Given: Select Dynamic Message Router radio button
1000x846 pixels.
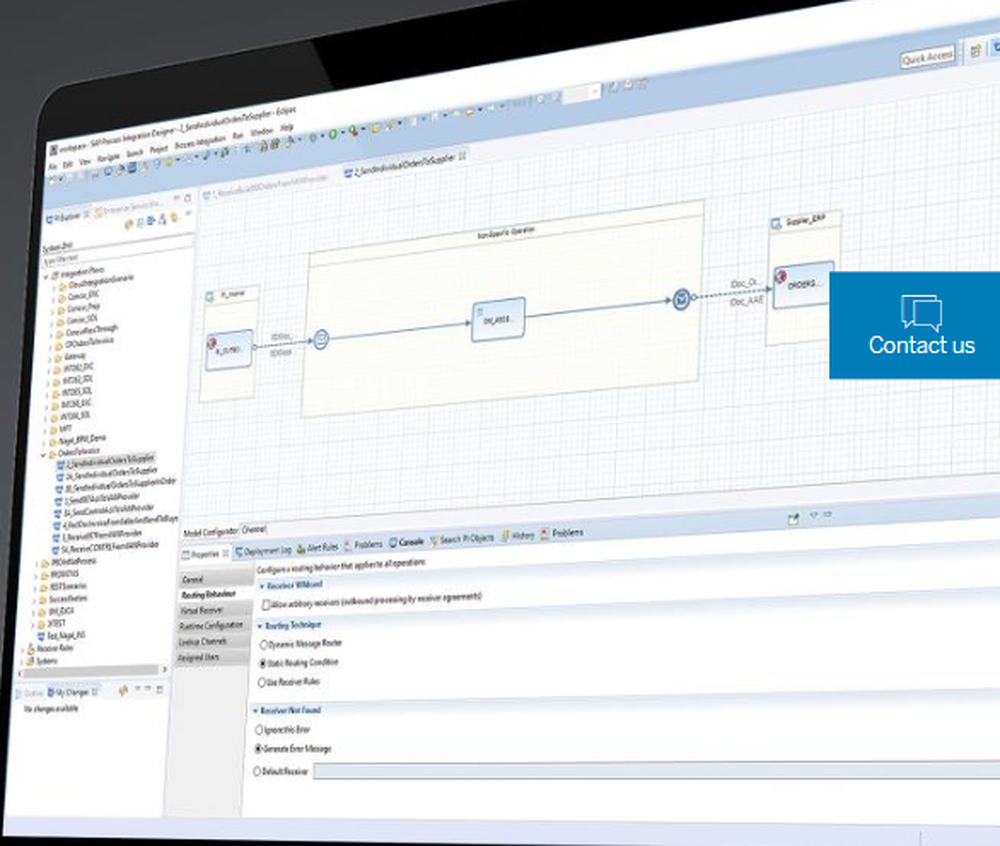Looking at the screenshot, I should tap(263, 645).
